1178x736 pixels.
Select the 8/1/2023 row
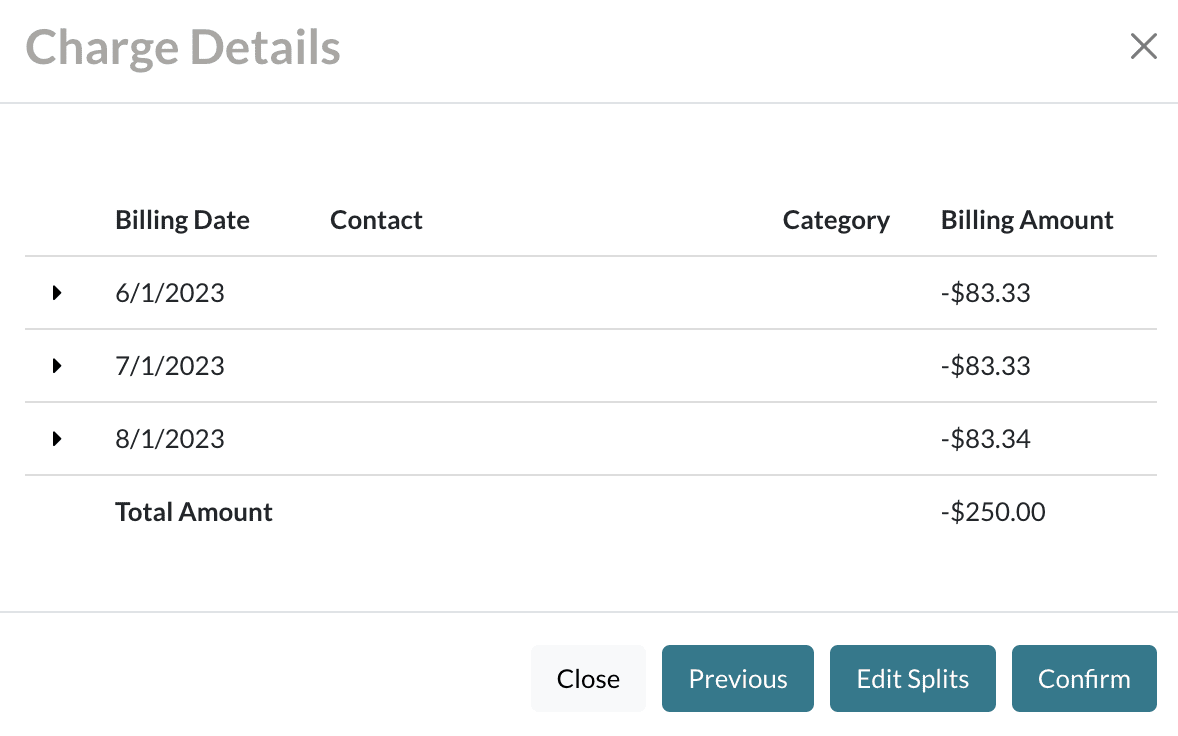click(x=170, y=439)
